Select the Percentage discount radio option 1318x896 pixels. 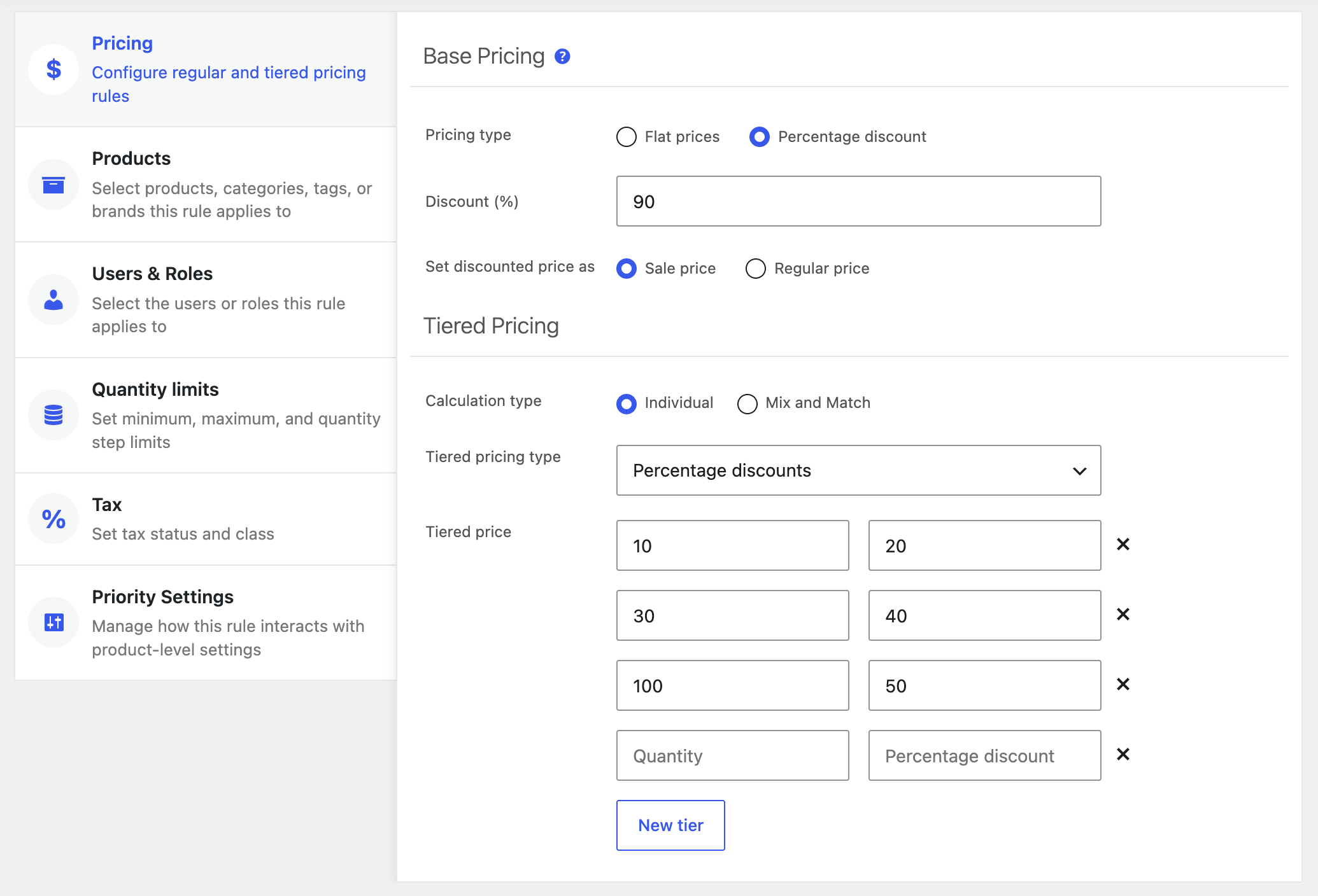[760, 137]
